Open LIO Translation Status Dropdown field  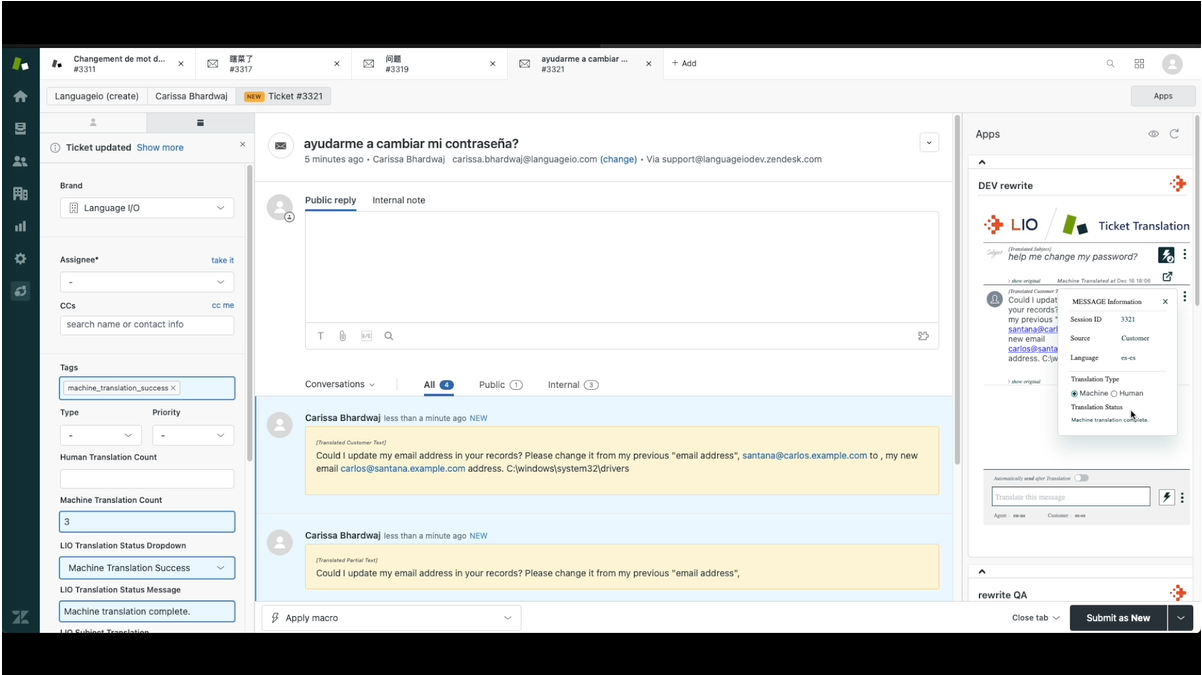point(147,567)
